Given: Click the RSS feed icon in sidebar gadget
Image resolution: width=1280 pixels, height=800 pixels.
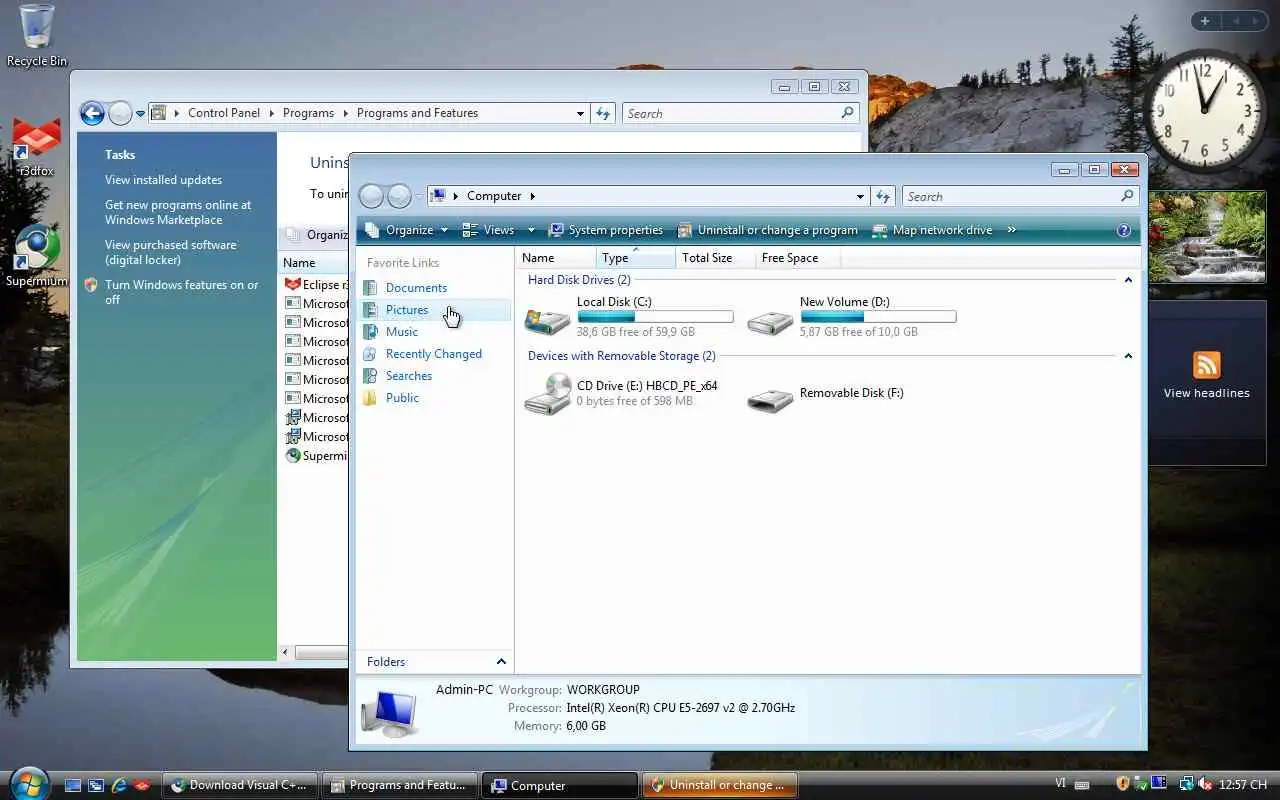Looking at the screenshot, I should coord(1207,365).
